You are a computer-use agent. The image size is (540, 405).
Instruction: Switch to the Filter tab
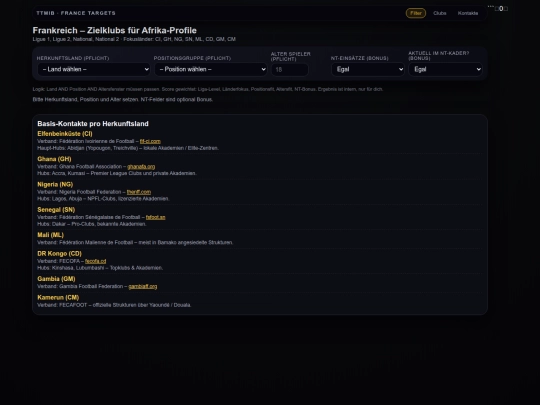416,13
